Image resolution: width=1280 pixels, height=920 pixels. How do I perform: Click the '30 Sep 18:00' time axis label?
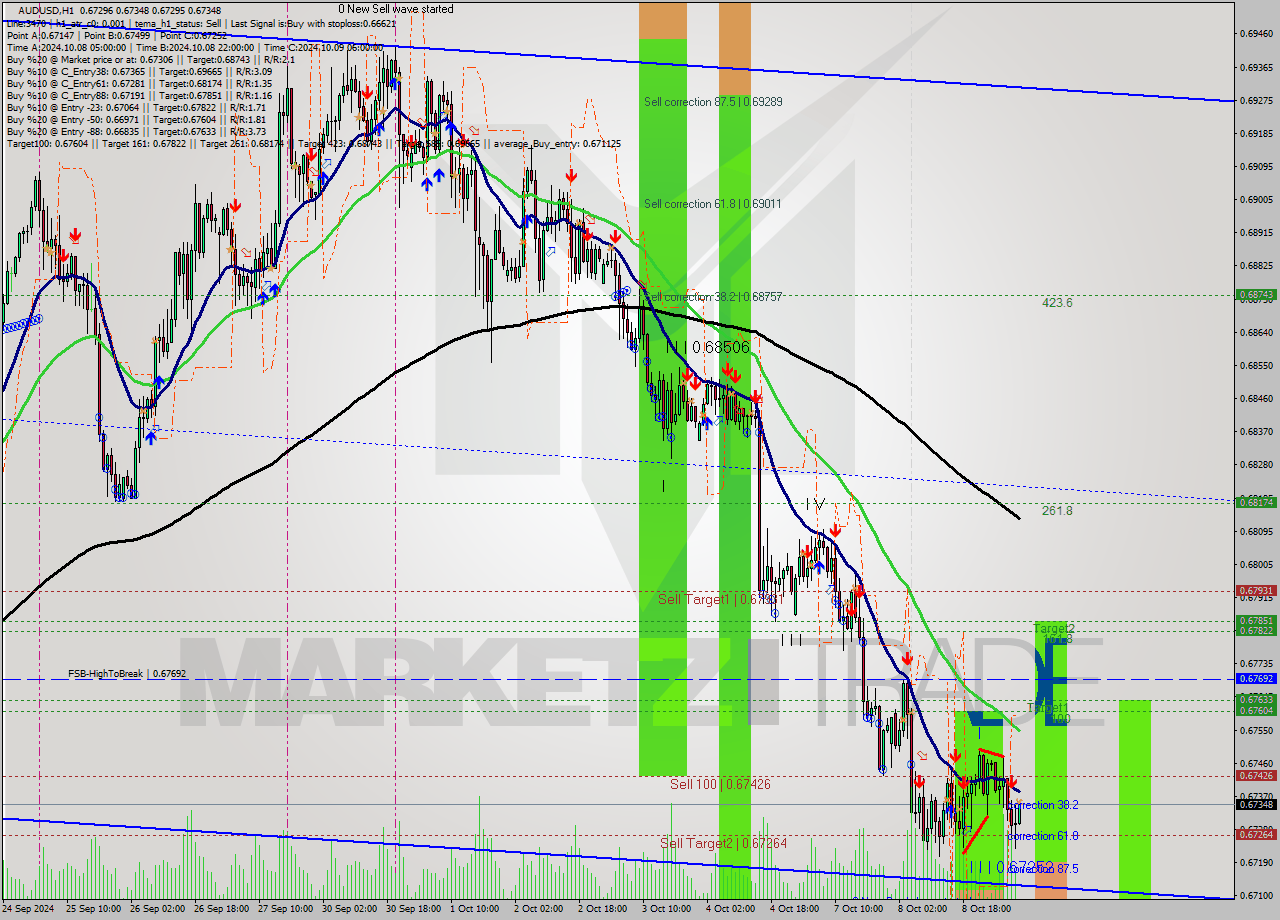point(414,910)
